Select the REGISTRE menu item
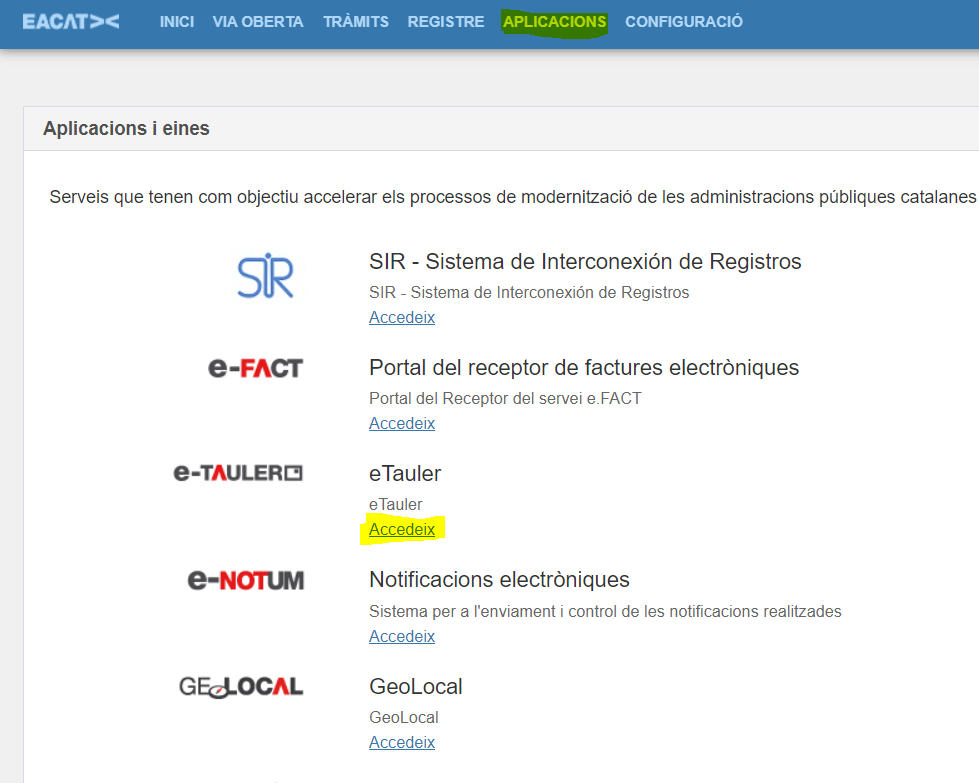Image resolution: width=979 pixels, height=783 pixels. tap(446, 22)
